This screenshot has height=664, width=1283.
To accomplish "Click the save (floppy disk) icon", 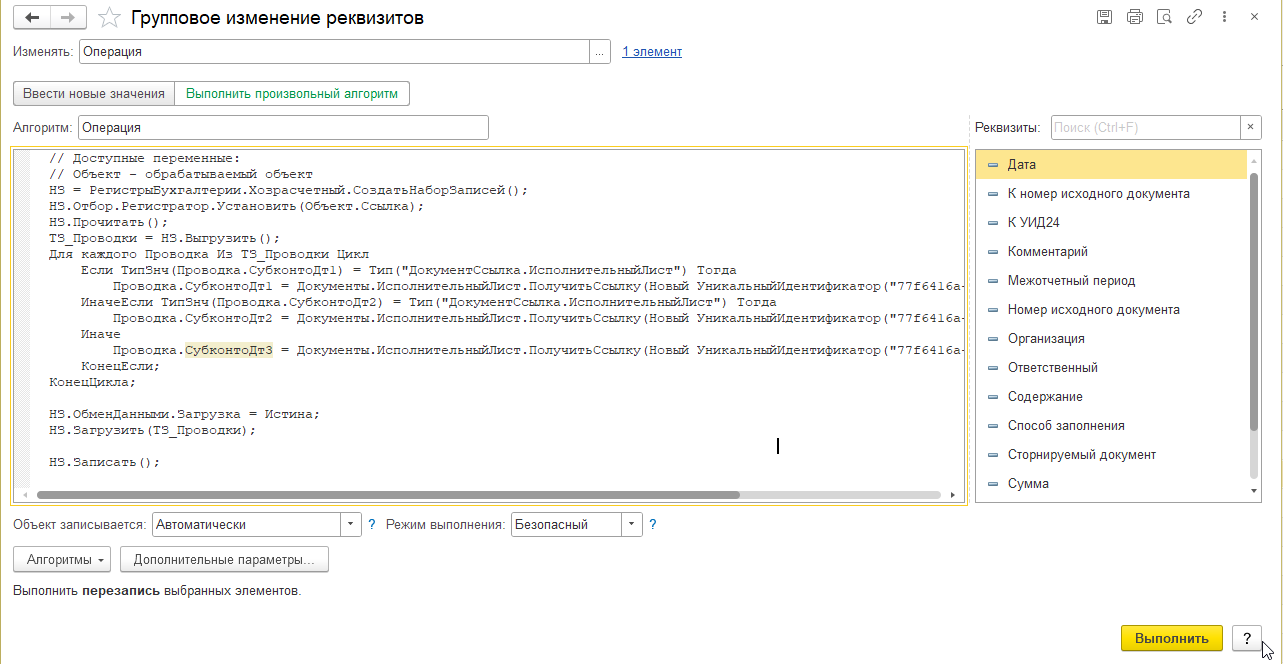I will click(x=1104, y=17).
